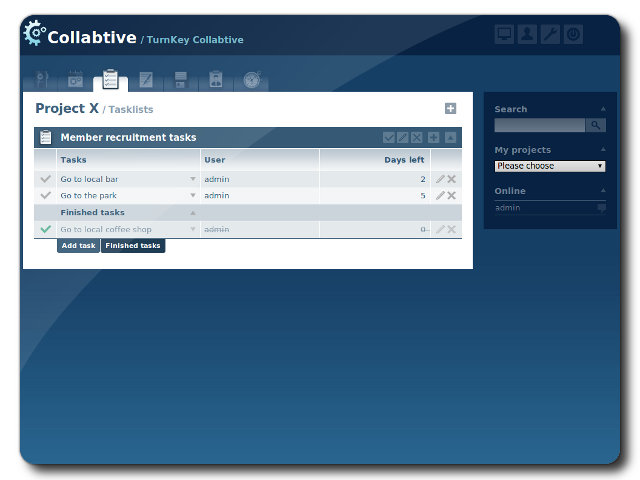Click into the Search input field

pos(539,126)
